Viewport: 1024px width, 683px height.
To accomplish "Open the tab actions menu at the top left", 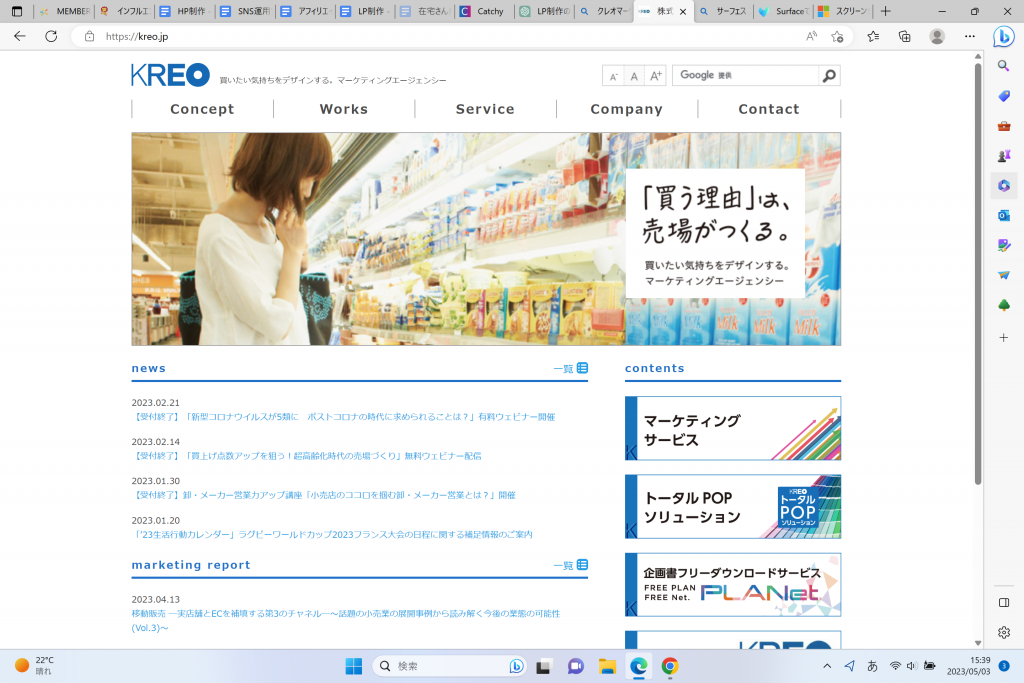I will tap(16, 12).
